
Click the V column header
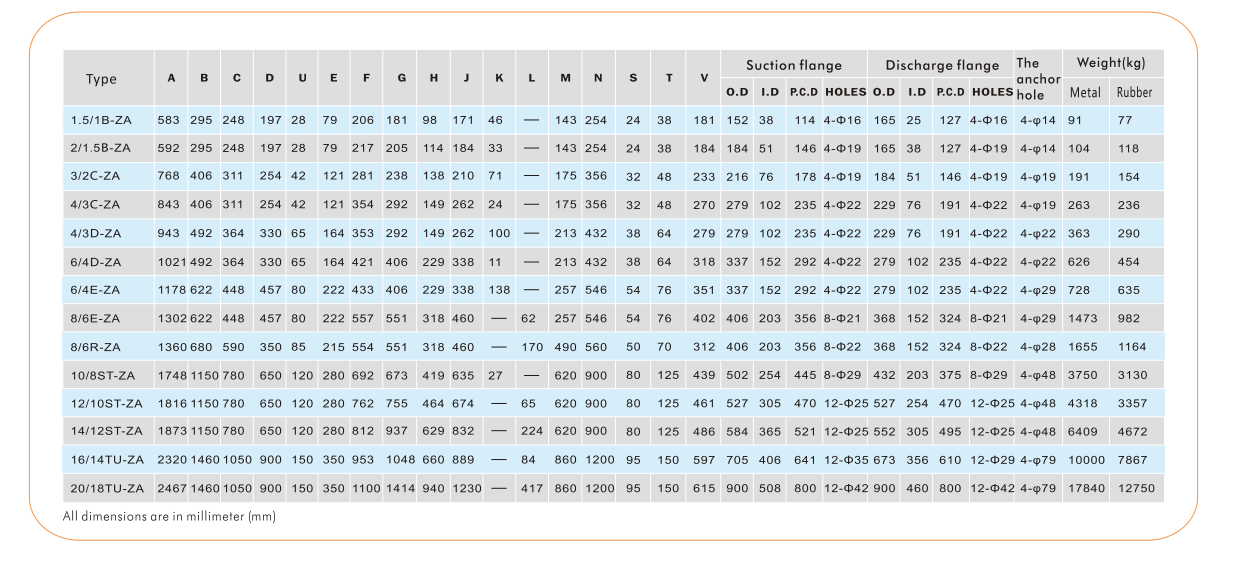click(704, 78)
